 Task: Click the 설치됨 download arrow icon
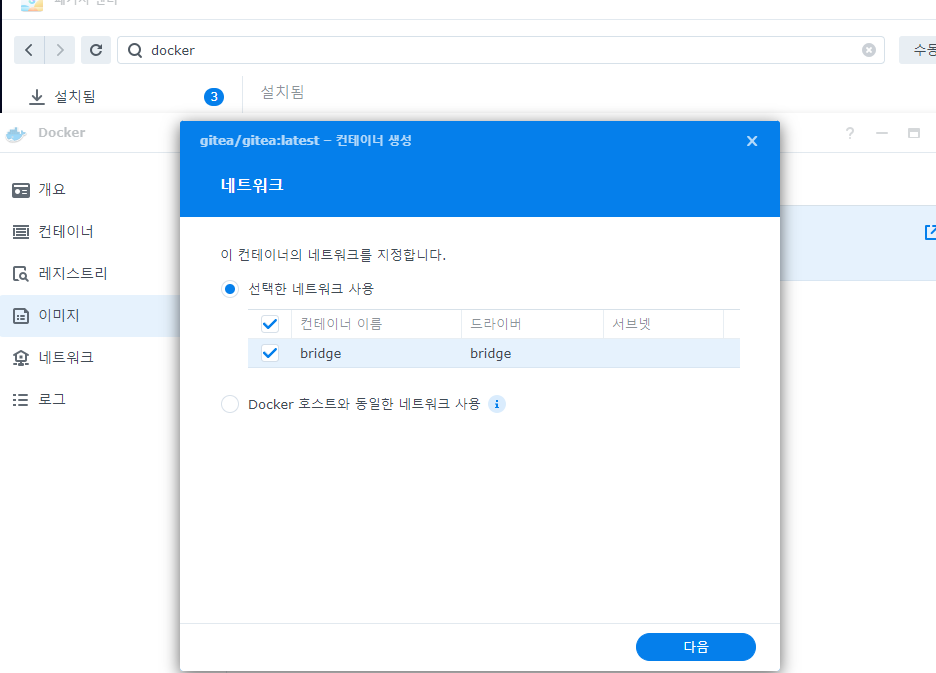37,97
